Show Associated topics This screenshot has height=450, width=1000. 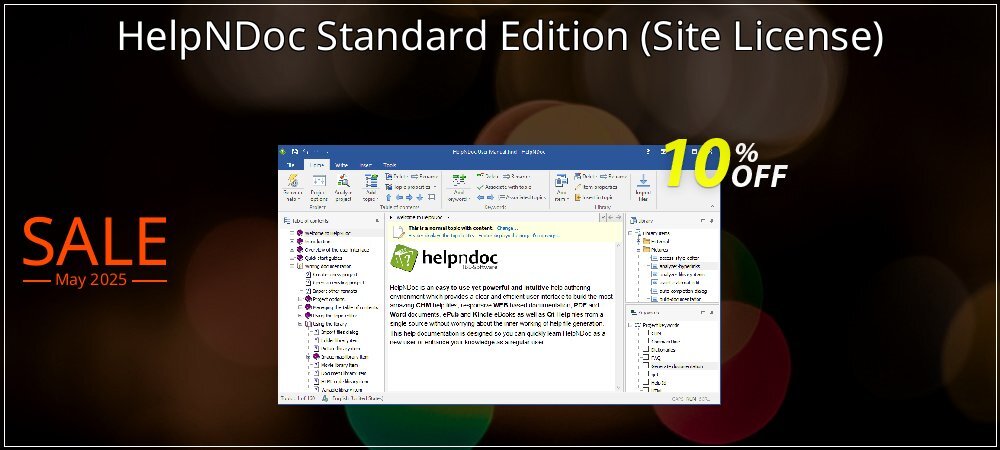(x=522, y=198)
